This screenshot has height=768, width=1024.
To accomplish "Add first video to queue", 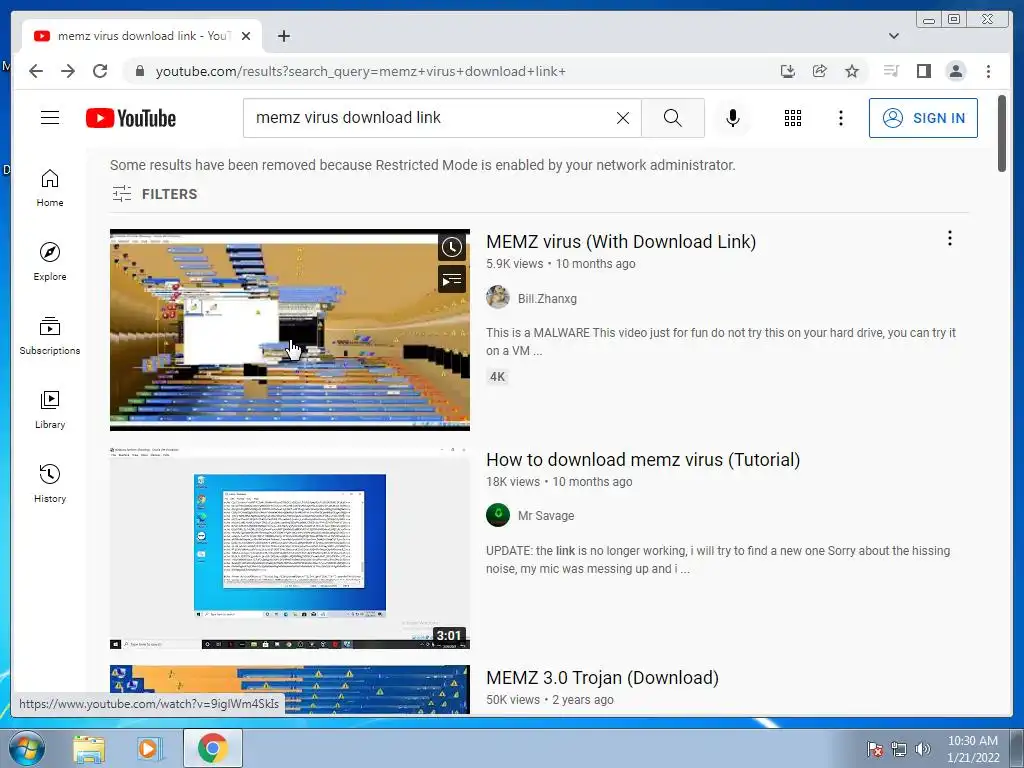I will coord(451,280).
